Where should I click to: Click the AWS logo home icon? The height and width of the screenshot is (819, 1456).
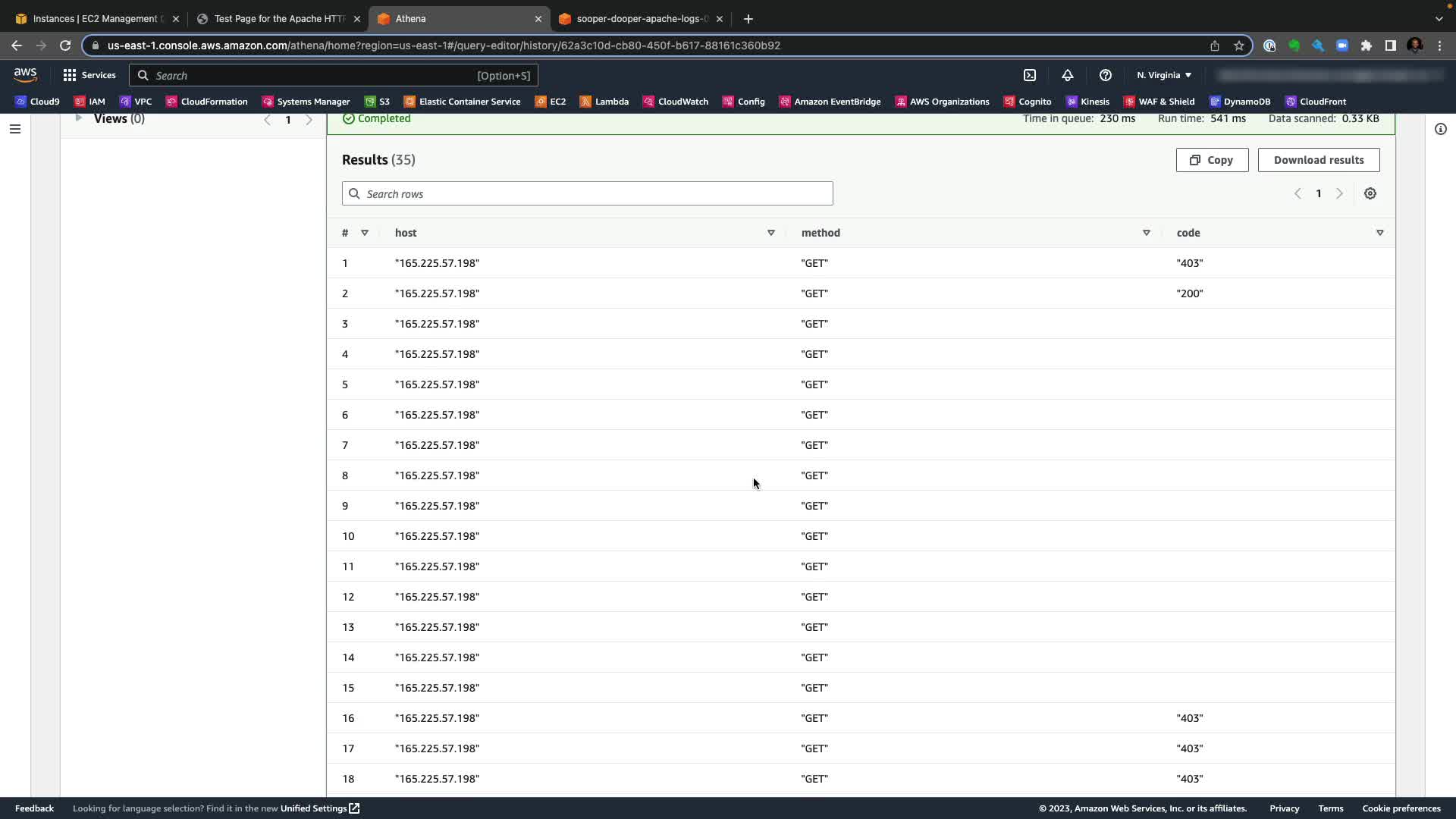[25, 74]
